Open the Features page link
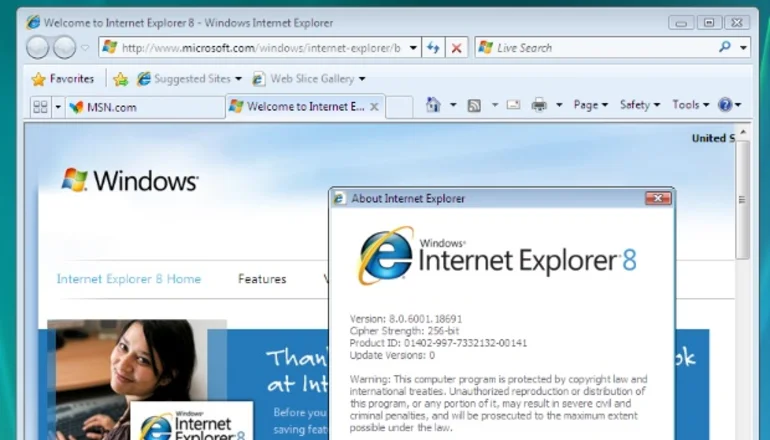 pyautogui.click(x=262, y=279)
